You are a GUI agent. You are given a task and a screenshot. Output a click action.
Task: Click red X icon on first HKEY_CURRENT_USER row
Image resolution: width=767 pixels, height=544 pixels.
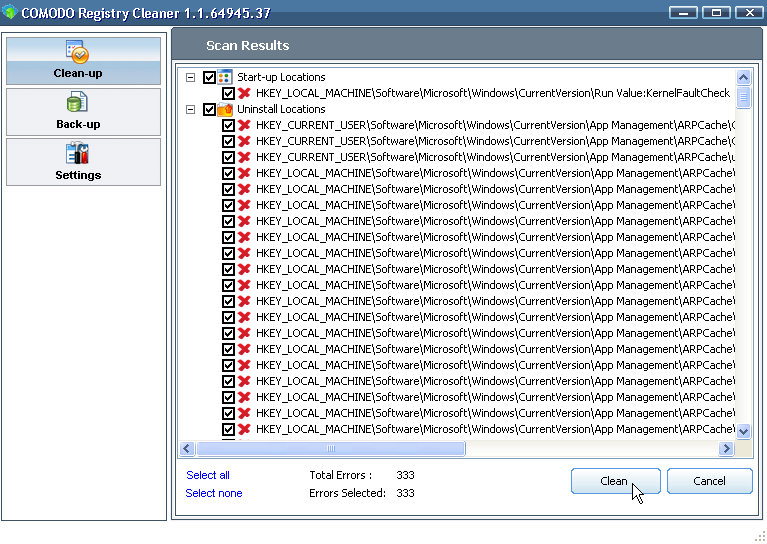[244, 125]
